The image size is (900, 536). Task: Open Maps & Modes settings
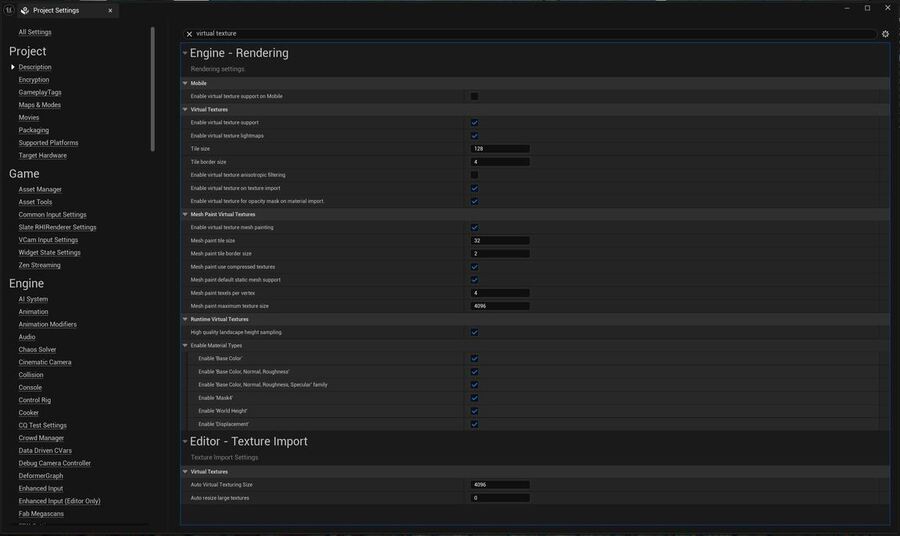pyautogui.click(x=40, y=105)
